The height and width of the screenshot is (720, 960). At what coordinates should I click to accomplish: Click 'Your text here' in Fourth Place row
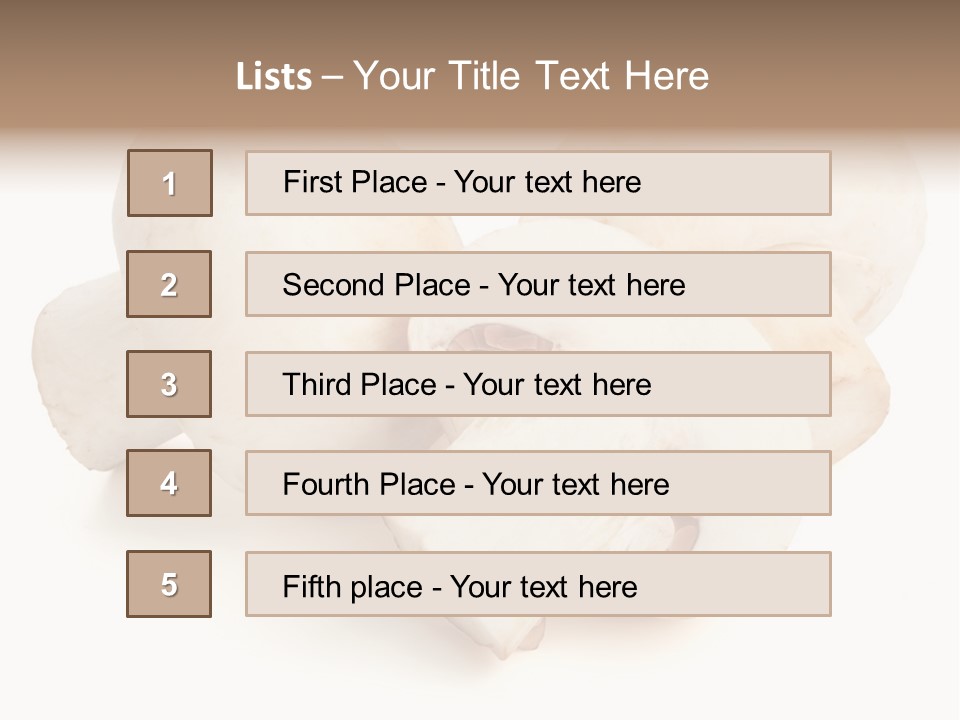click(576, 484)
